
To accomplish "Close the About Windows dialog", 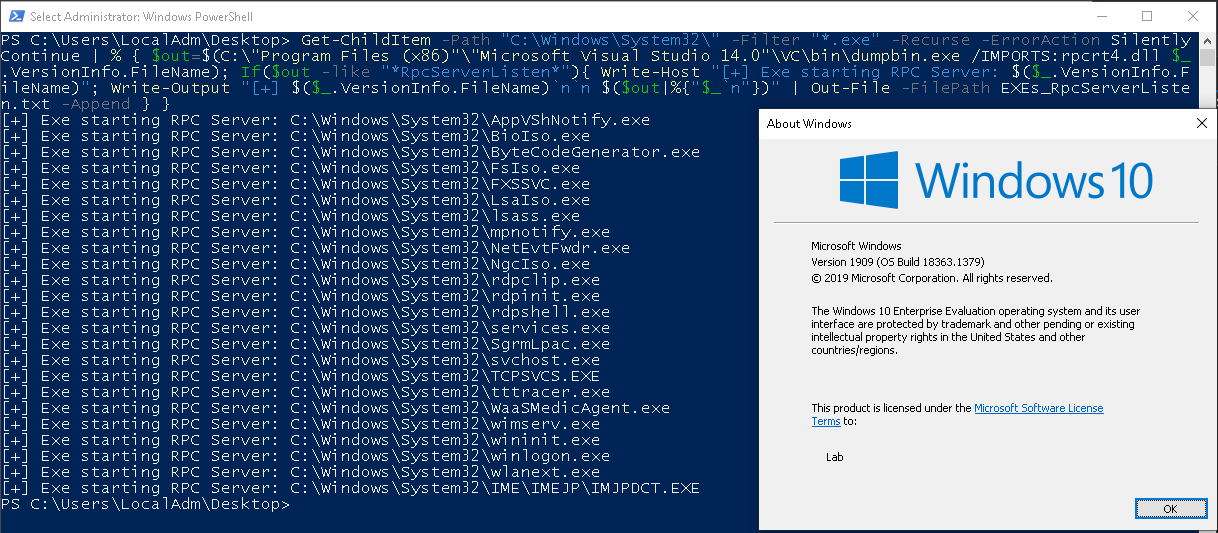I will point(1201,123).
